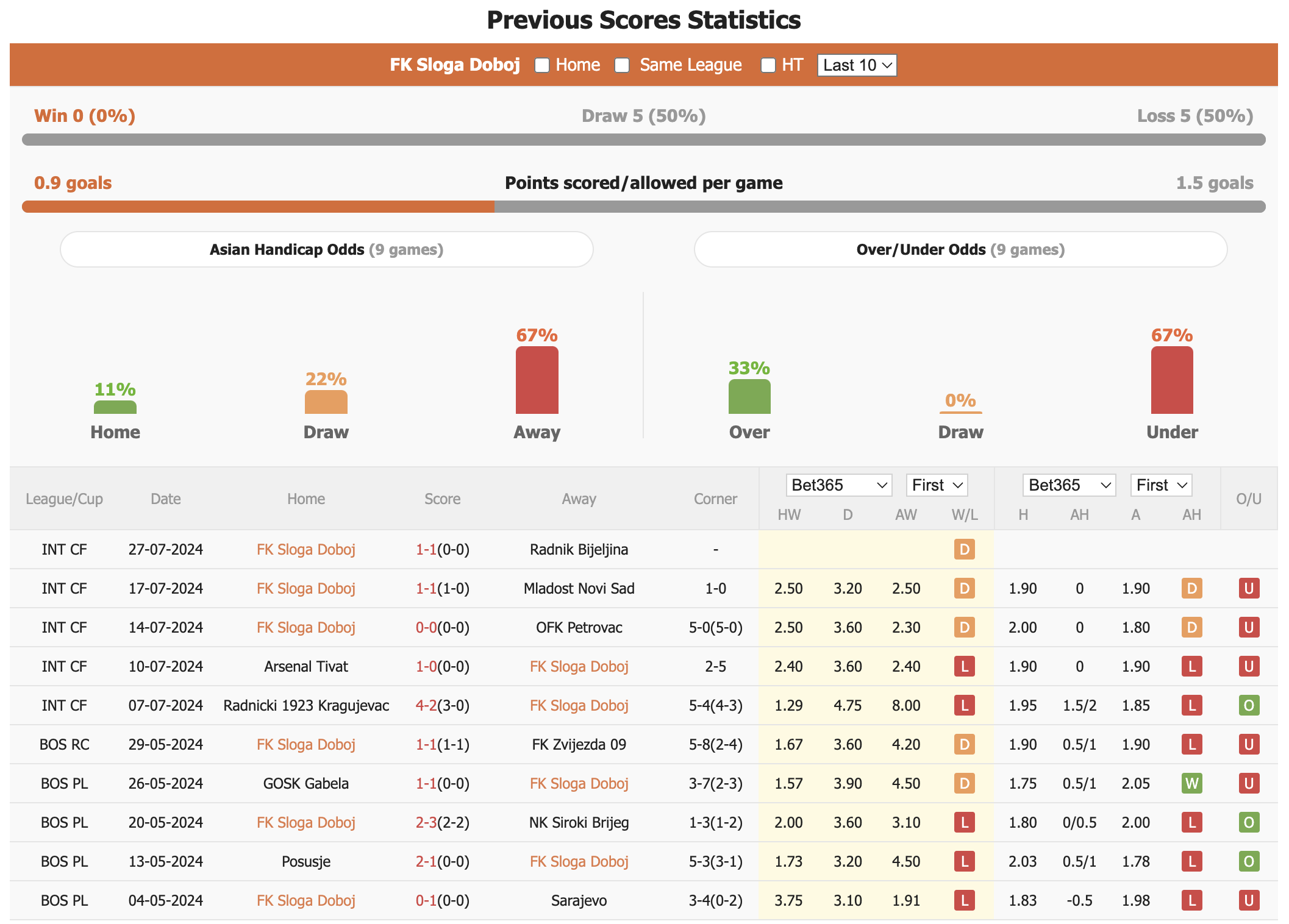This screenshot has width=1289, height=924.
Task: Click the AH L badge on FK Zvijezda 09 row
Action: 1192,744
